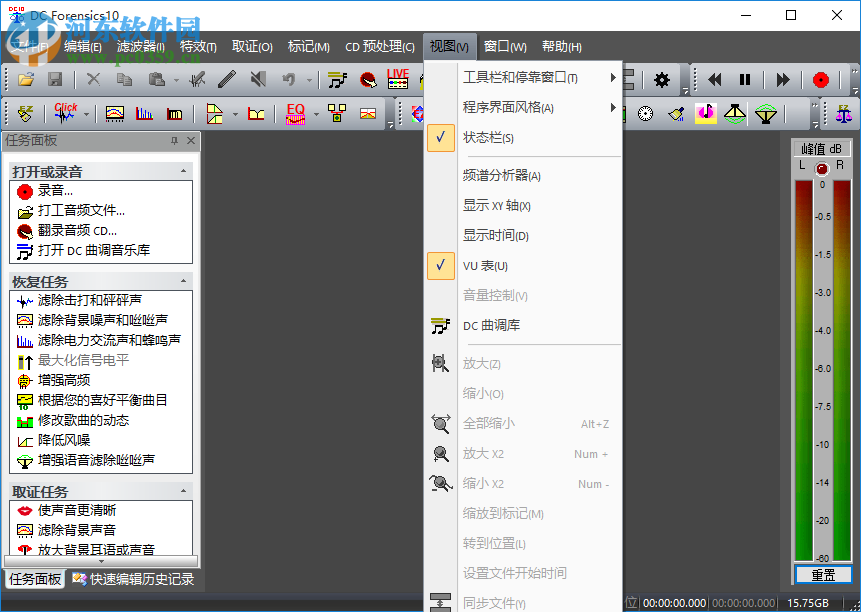Pin the 任务面板 panel

[x=174, y=141]
